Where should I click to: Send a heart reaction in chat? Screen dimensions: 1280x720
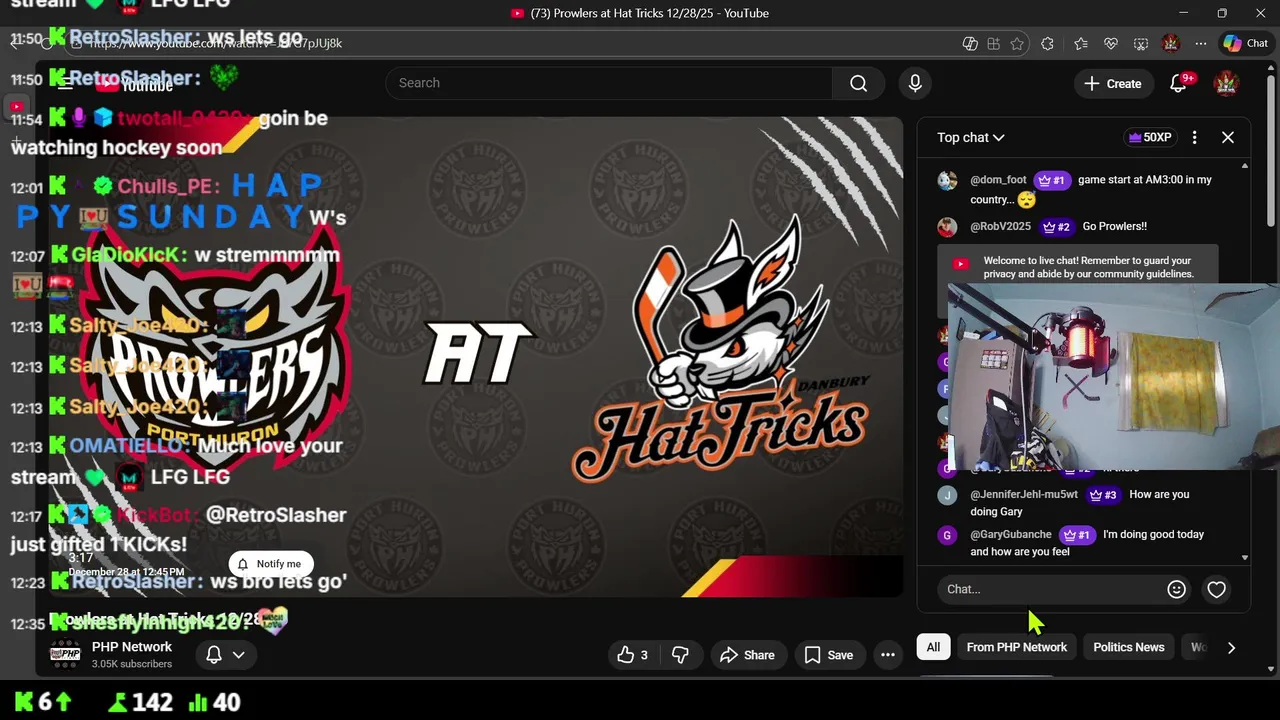[1216, 589]
